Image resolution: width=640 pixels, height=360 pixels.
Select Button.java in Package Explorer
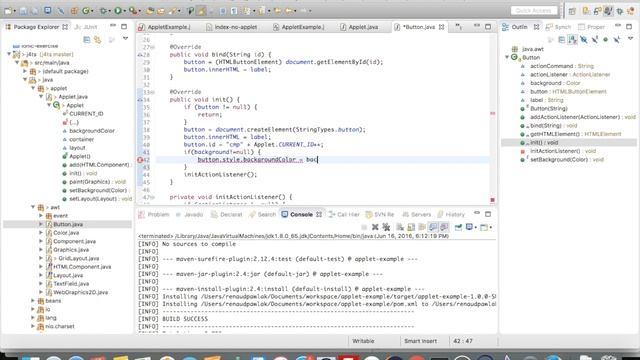point(68,224)
